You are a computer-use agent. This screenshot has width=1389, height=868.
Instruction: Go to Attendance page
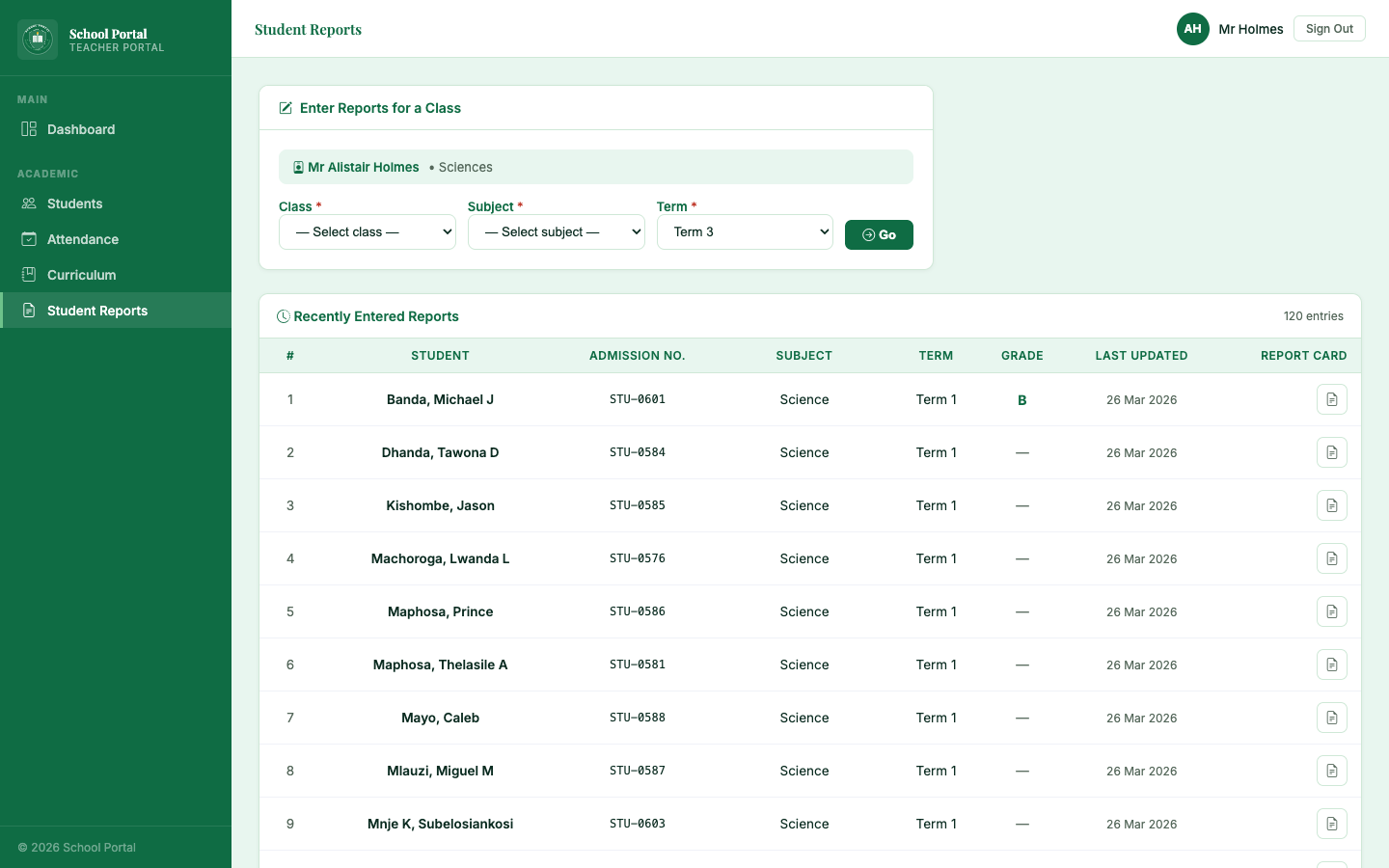click(83, 239)
